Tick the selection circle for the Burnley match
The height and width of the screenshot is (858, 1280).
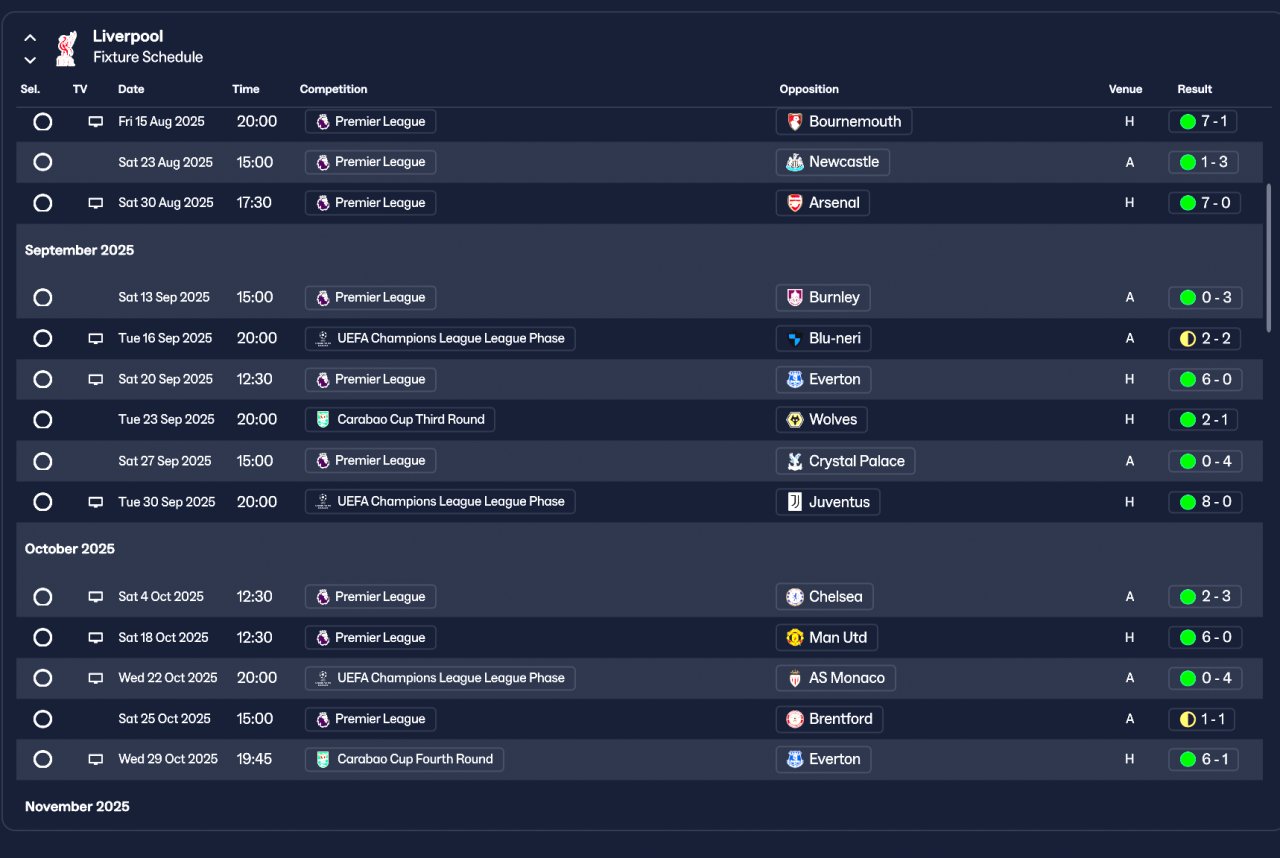click(x=42, y=298)
